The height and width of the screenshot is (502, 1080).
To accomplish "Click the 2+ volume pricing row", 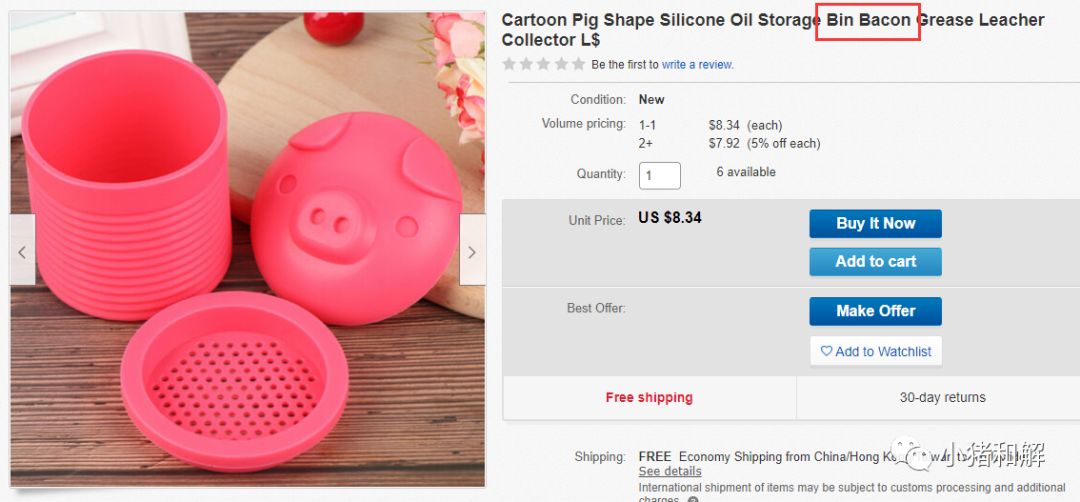I will (x=729, y=144).
